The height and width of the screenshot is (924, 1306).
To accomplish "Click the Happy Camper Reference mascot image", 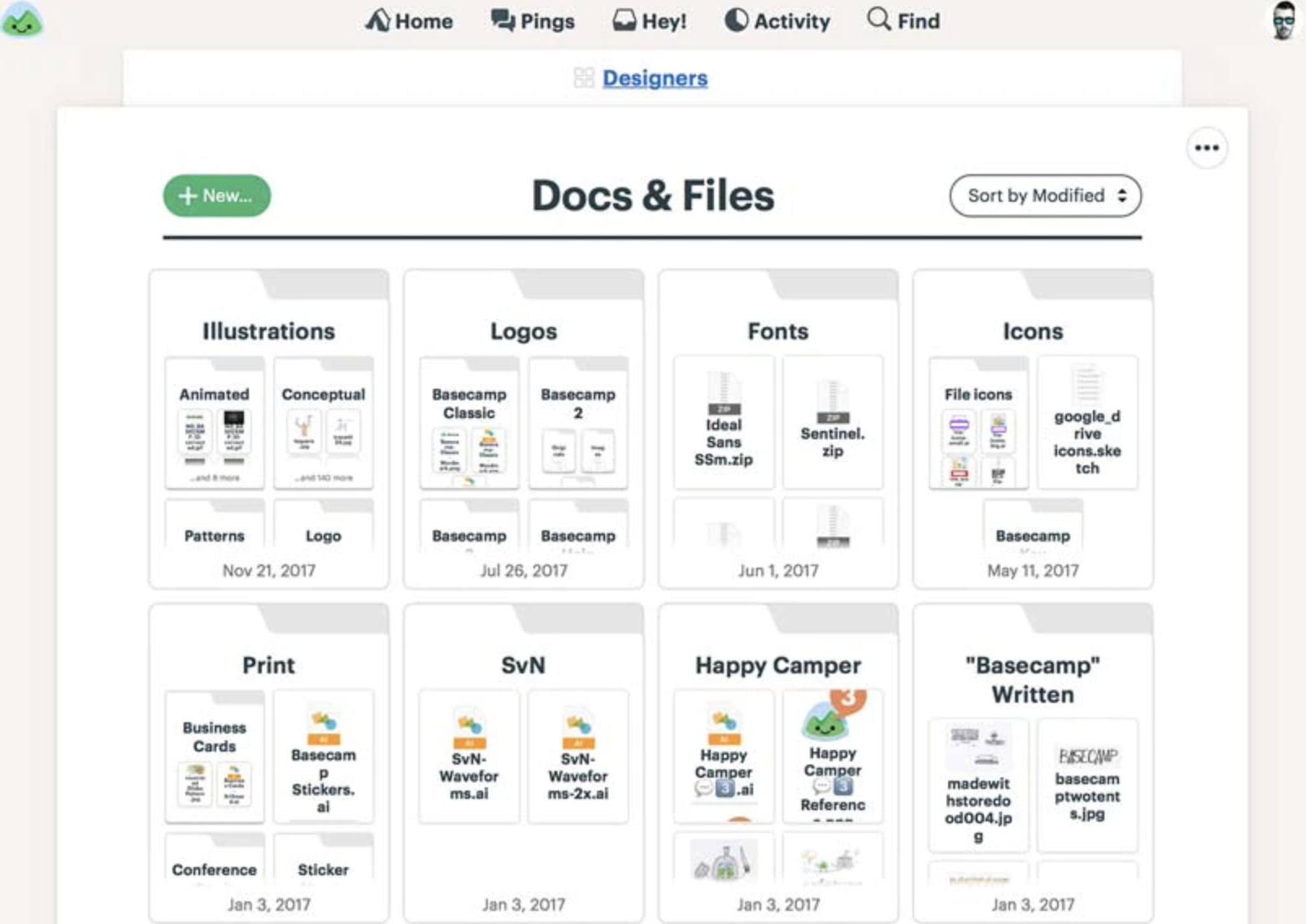I will point(825,722).
